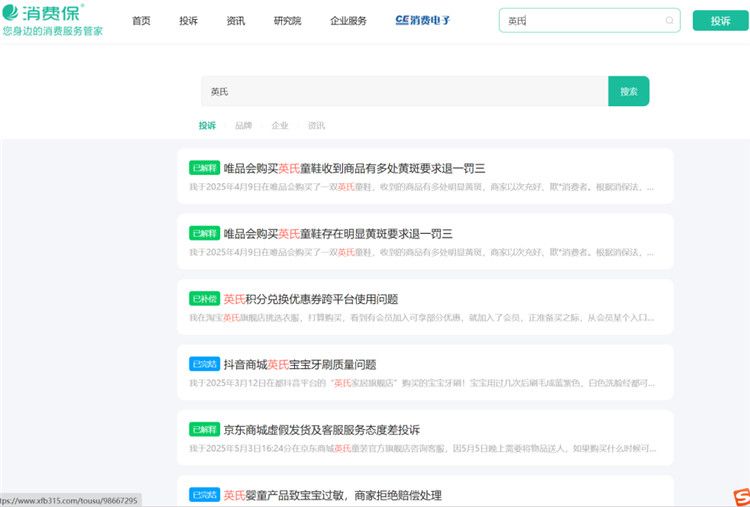The image size is (750, 507).
Task: Open complaint 英氏婴童产品致宝宝过敏，商家拒绝赔偿处理
Action: tap(332, 495)
